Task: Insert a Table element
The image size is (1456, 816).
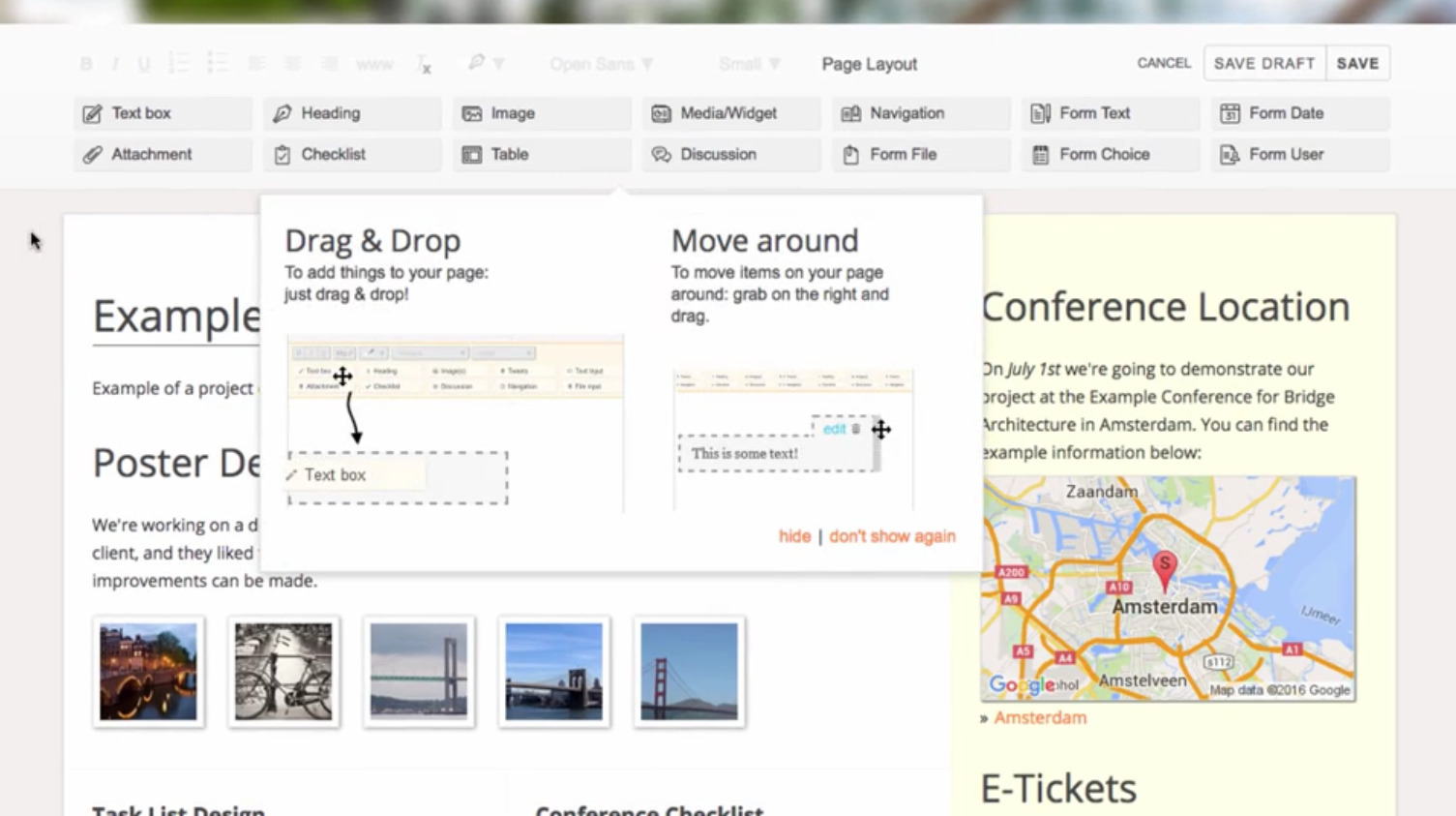Action: [x=542, y=154]
